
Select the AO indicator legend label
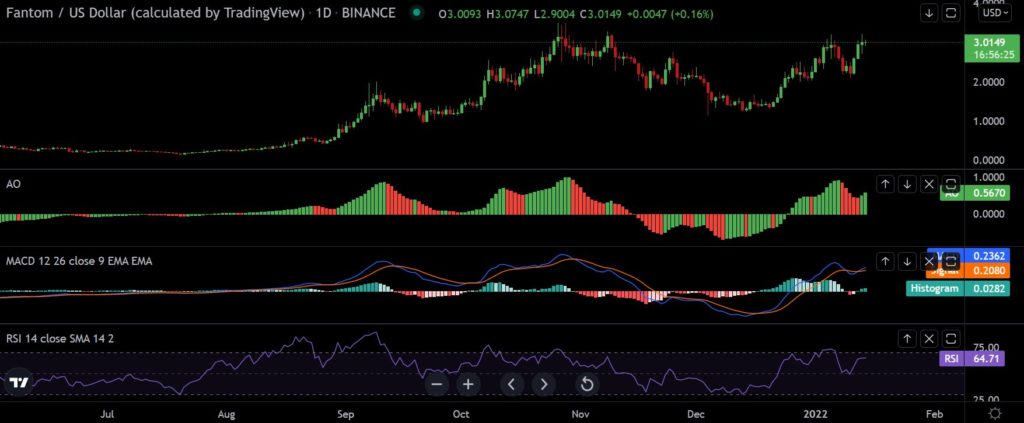[x=13, y=184]
